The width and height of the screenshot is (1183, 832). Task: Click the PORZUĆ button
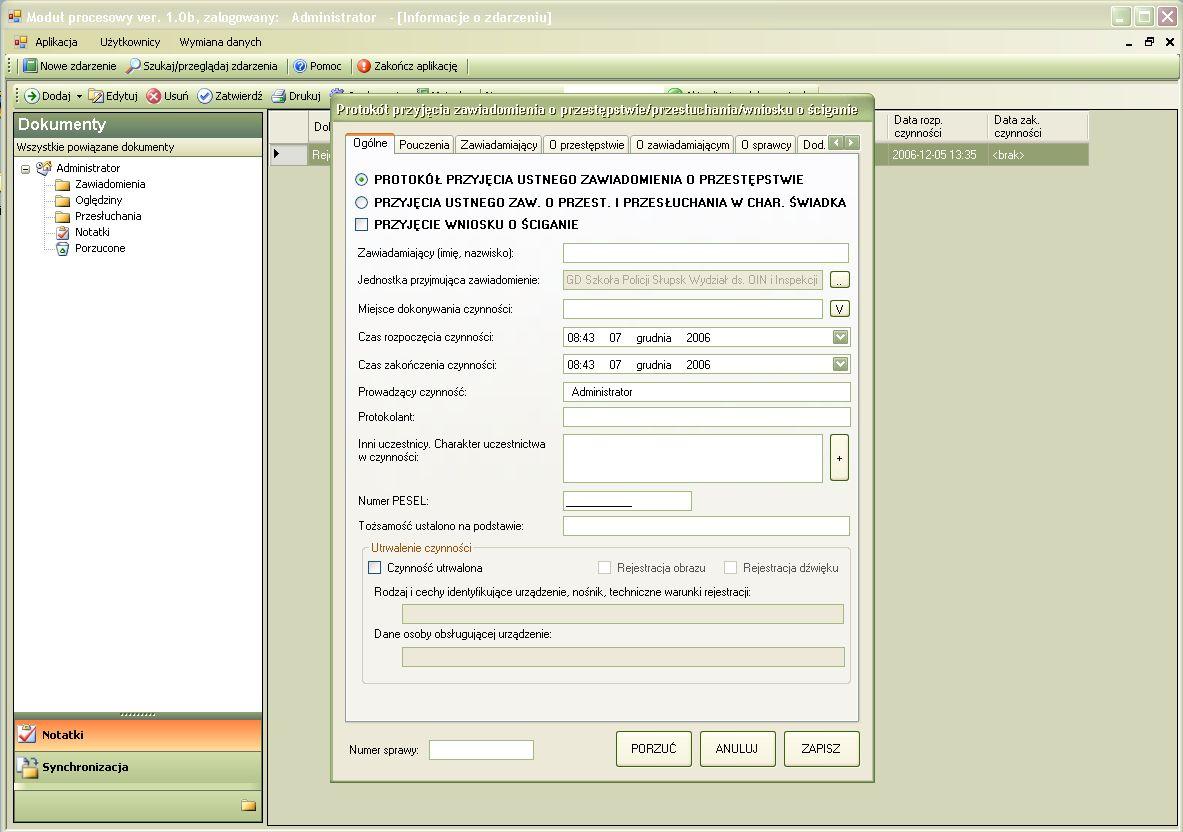[653, 748]
